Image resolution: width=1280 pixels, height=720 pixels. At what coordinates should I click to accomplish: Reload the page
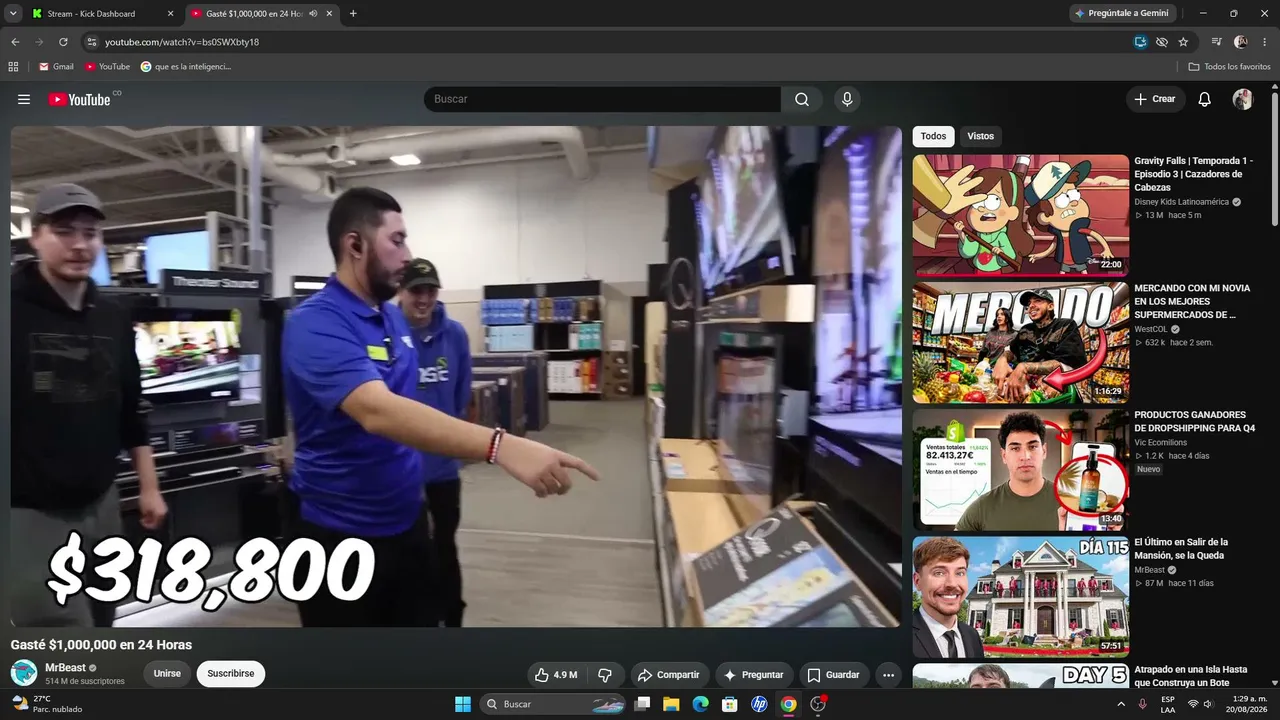[x=63, y=42]
